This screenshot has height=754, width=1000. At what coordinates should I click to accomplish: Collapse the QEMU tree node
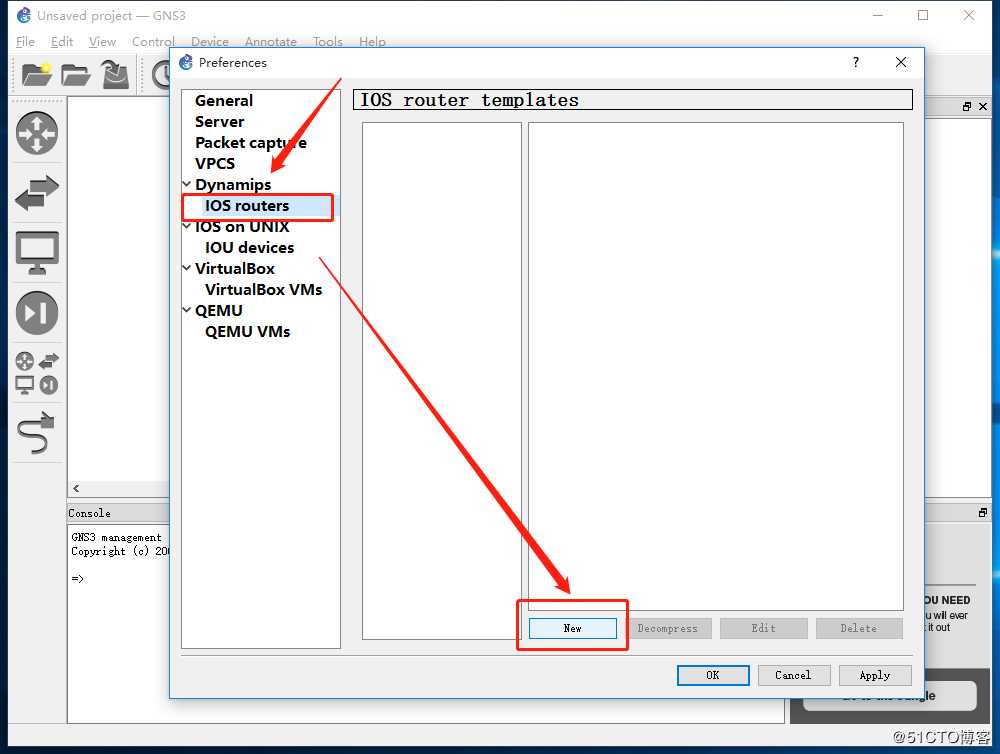click(x=187, y=311)
